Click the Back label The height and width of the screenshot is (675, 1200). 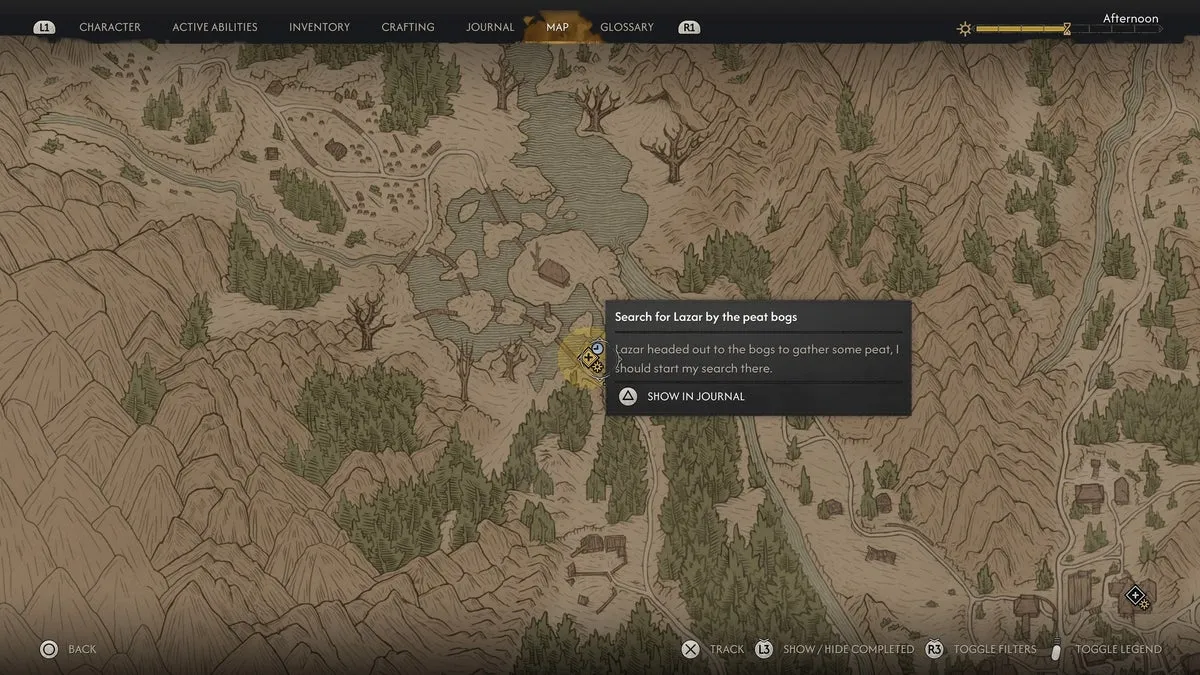click(82, 649)
